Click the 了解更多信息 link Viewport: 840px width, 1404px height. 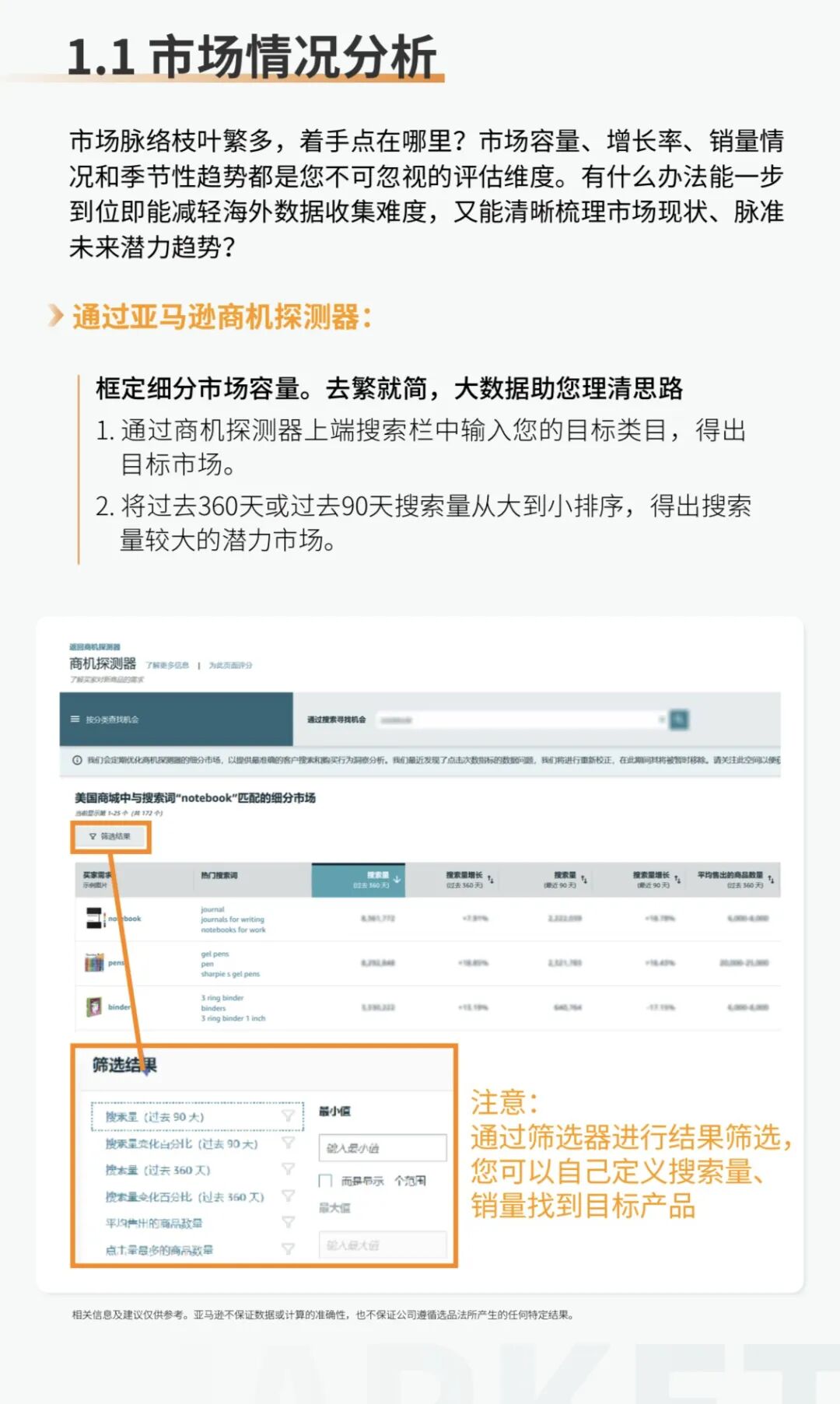tap(167, 666)
